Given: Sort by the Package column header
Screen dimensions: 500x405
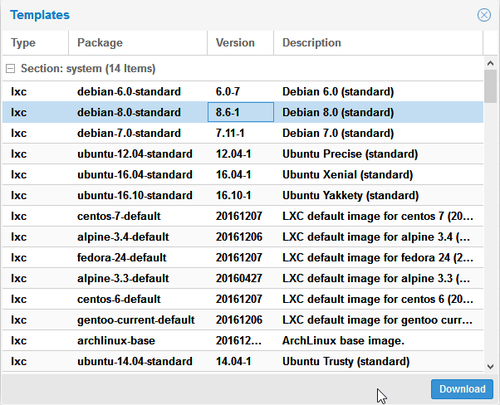Looking at the screenshot, I should tap(138, 43).
